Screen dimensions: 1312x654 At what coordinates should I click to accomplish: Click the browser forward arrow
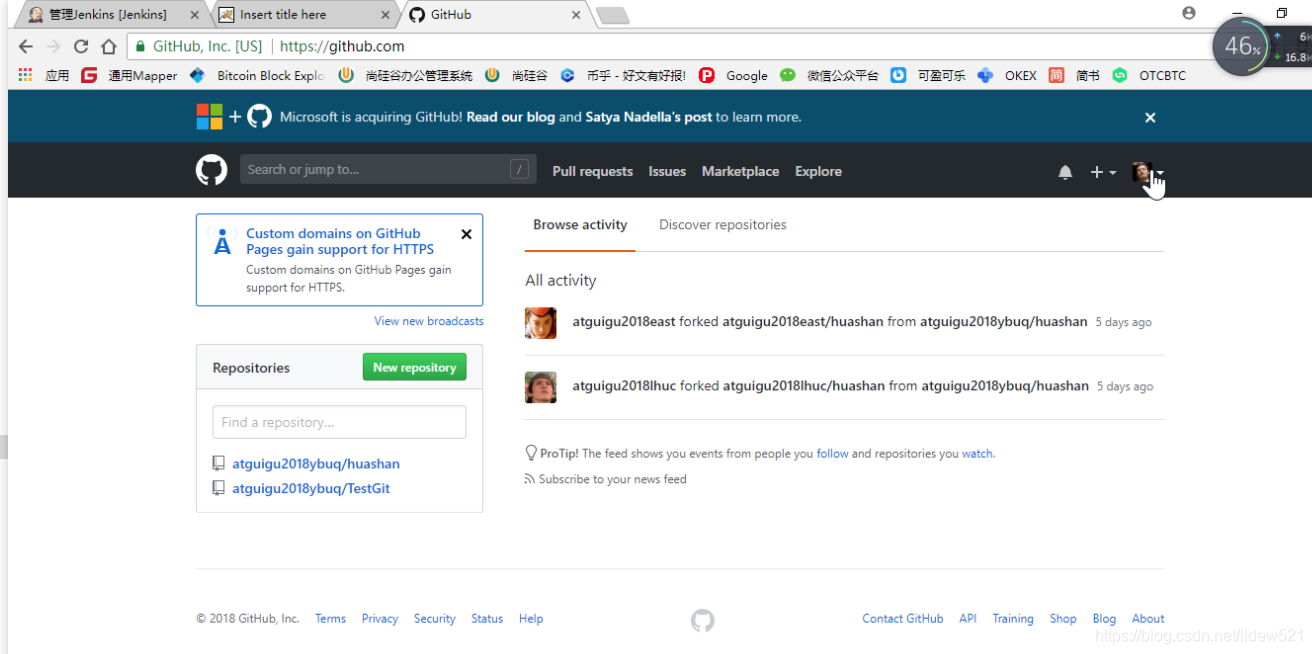pos(54,46)
